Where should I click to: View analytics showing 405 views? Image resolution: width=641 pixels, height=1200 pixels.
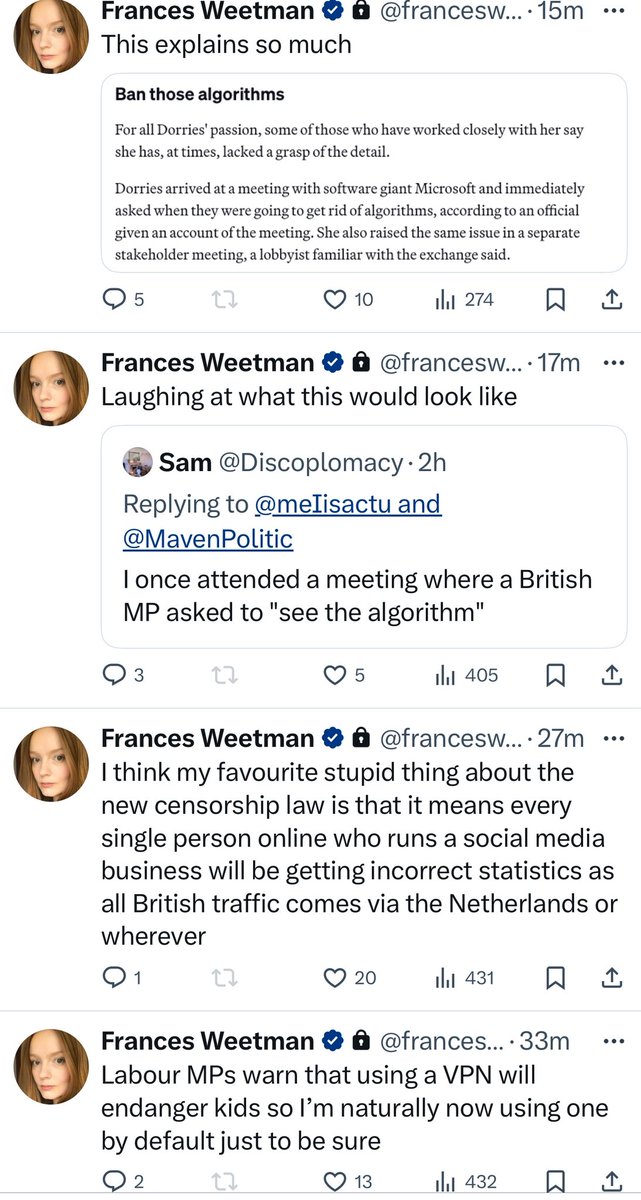coord(467,675)
